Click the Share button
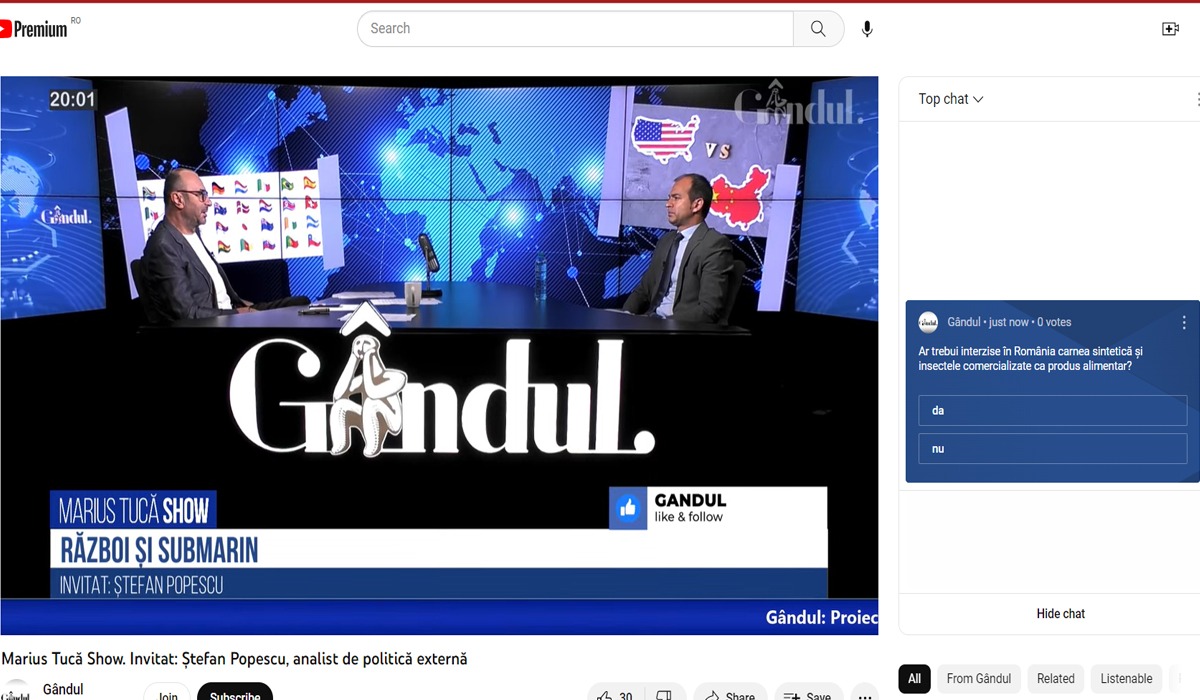The image size is (1200, 700). 730,693
